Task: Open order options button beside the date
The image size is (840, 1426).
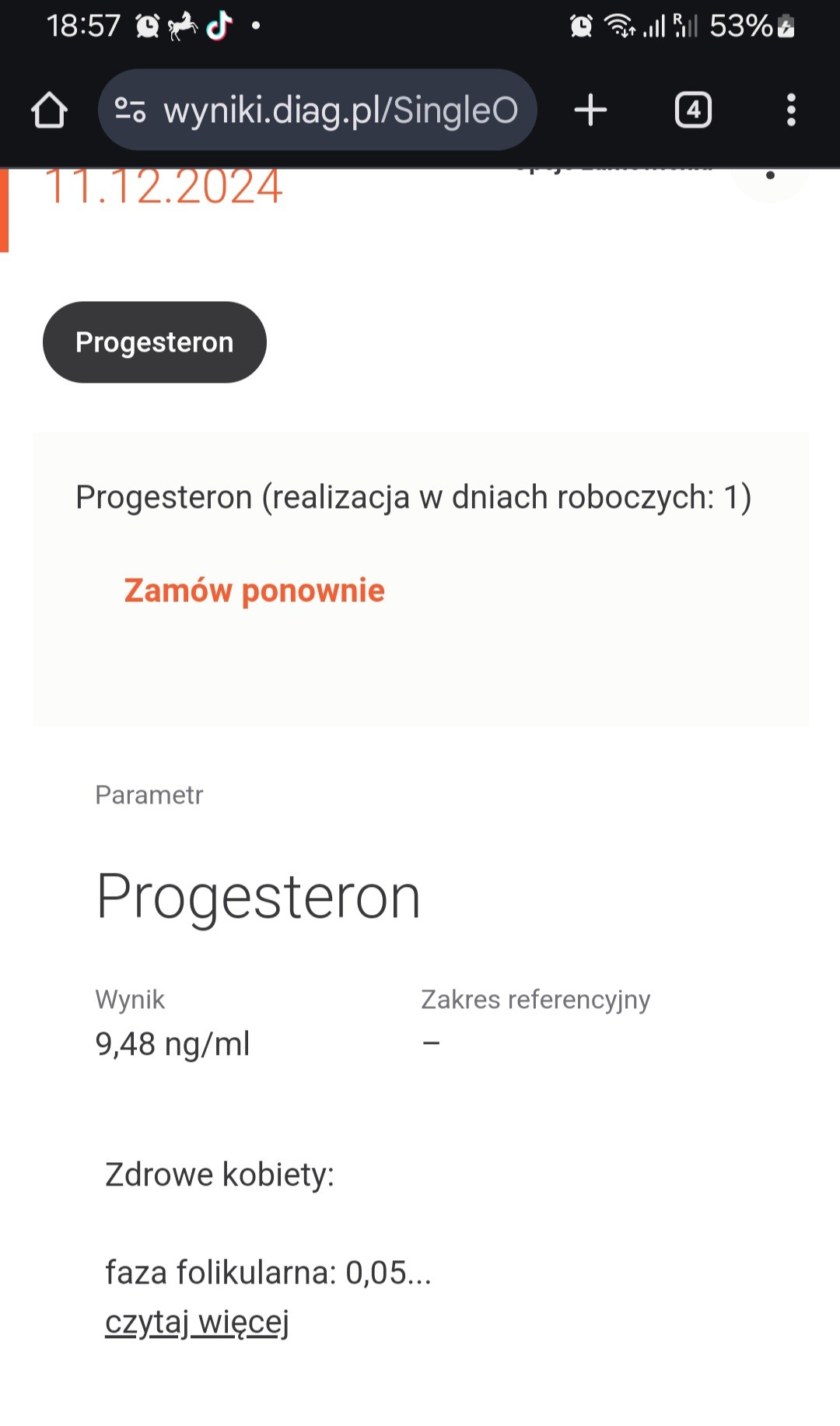Action: pos(770,176)
